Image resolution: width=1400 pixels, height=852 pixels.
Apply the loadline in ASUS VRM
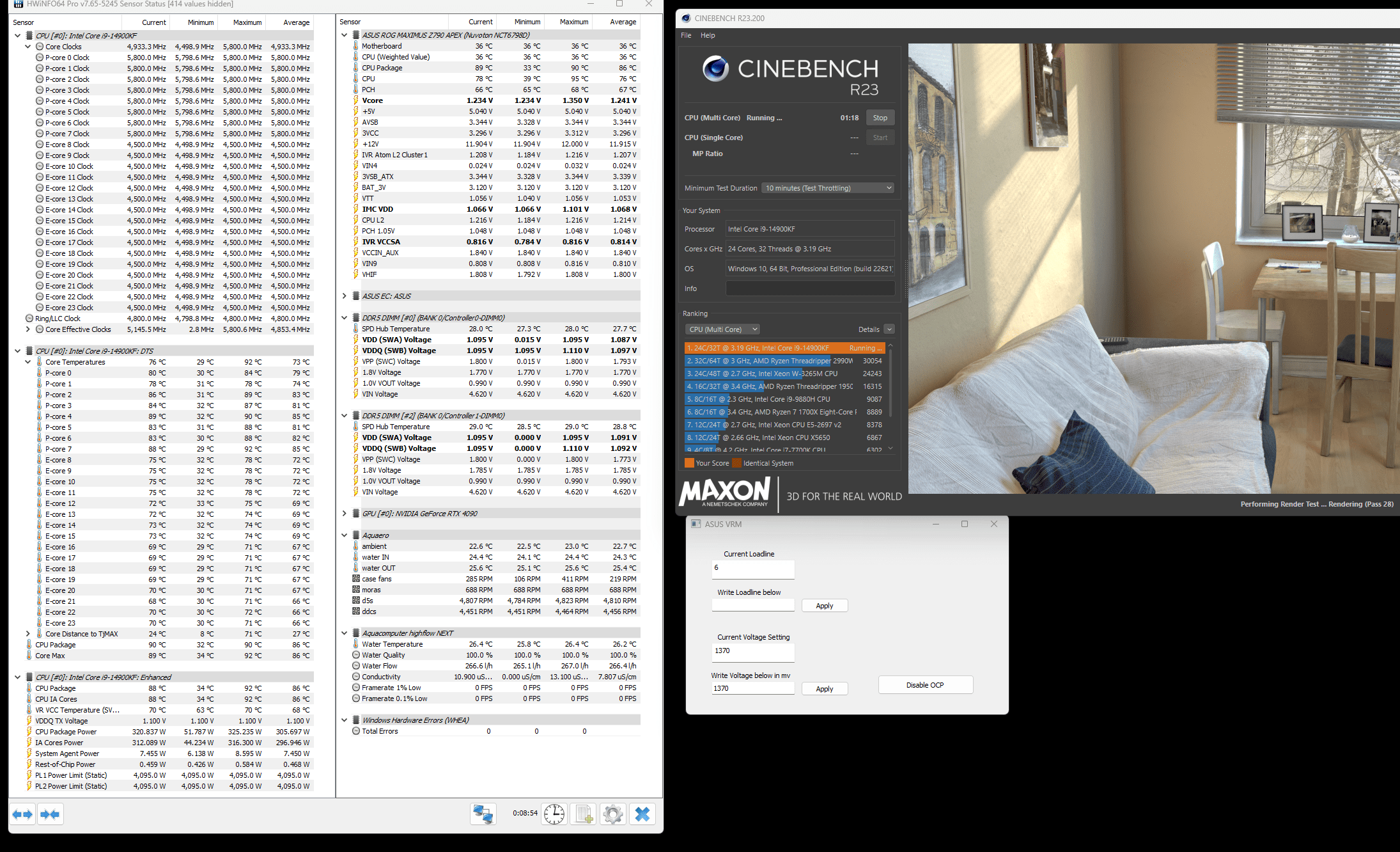point(825,606)
